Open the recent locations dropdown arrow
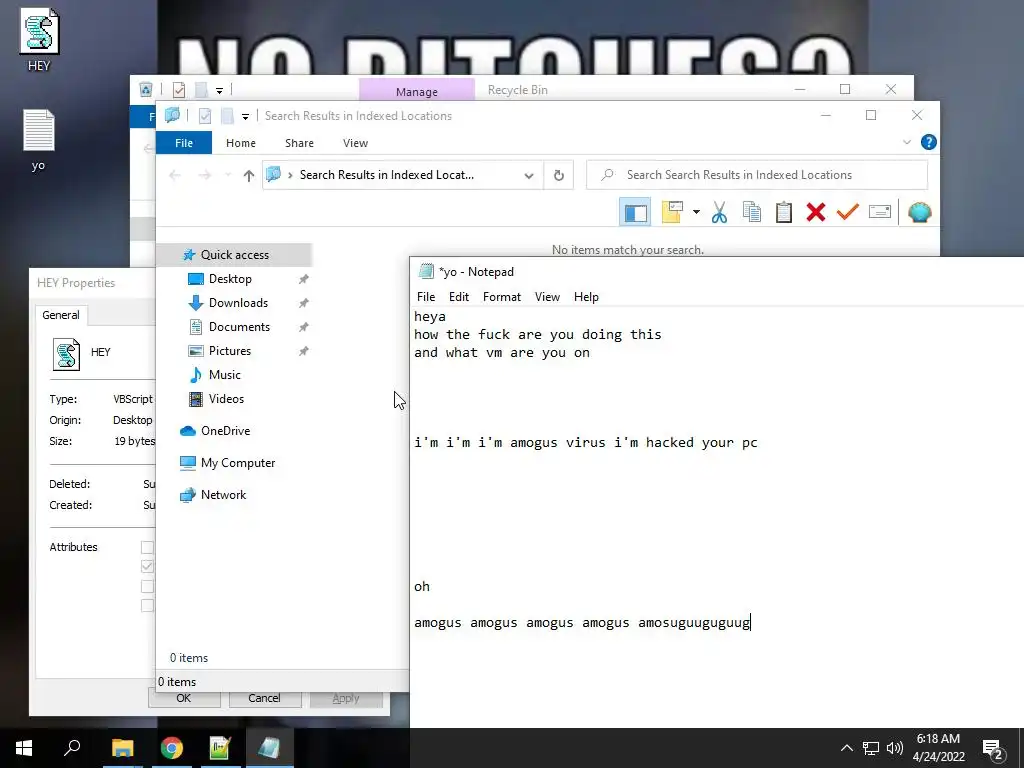 click(228, 175)
